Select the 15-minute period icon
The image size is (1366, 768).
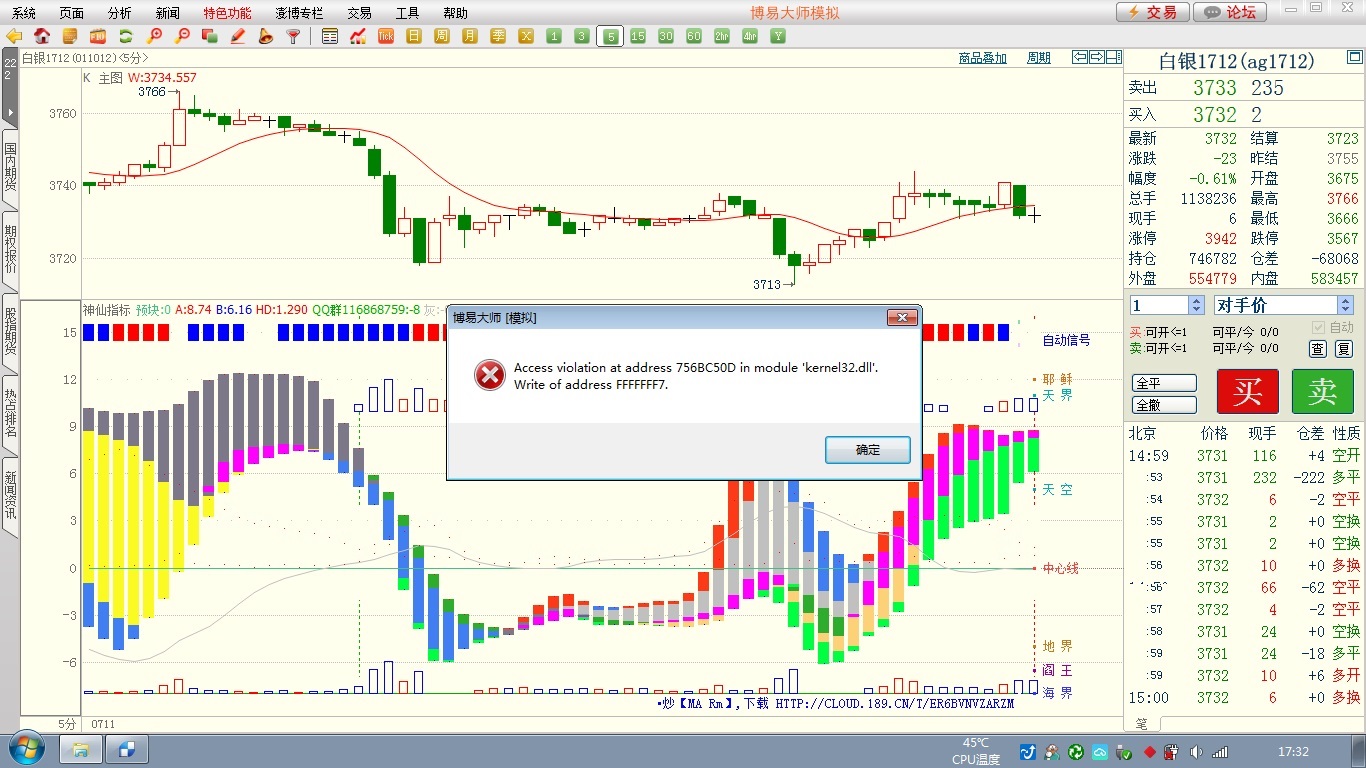pos(638,36)
